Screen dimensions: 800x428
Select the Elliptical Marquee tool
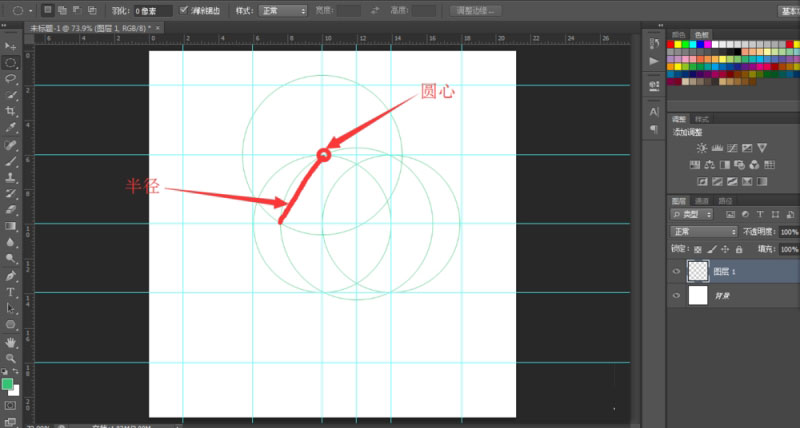click(x=10, y=63)
